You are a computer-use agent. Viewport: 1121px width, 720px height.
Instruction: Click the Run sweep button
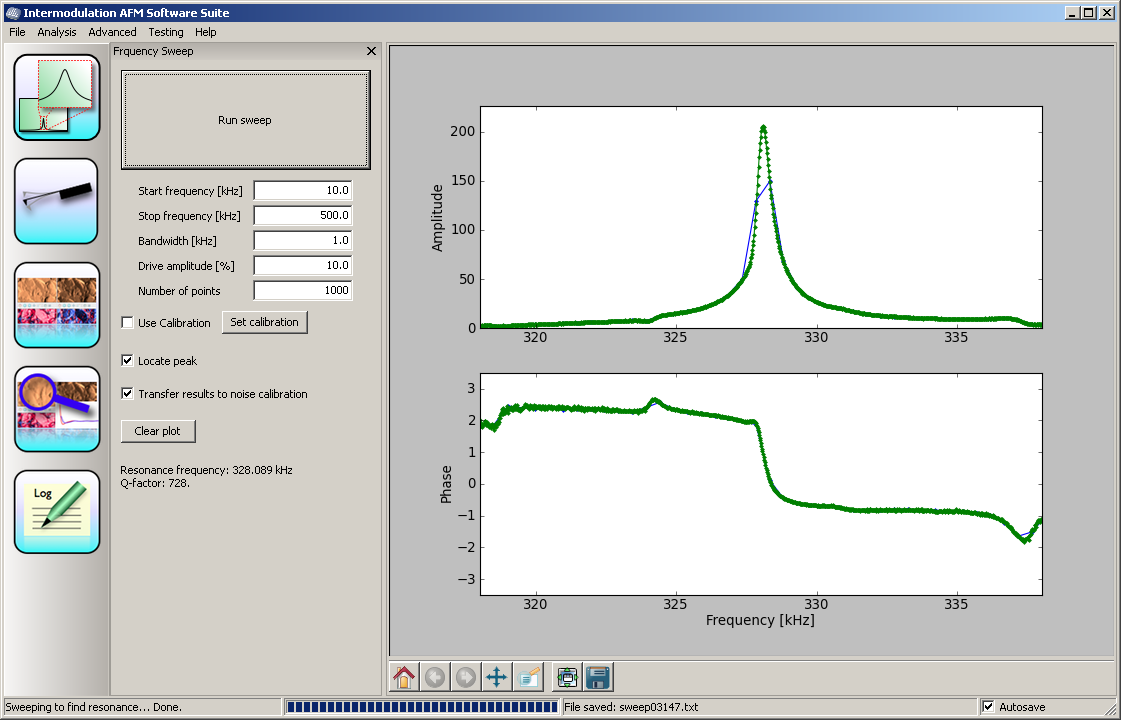[245, 120]
